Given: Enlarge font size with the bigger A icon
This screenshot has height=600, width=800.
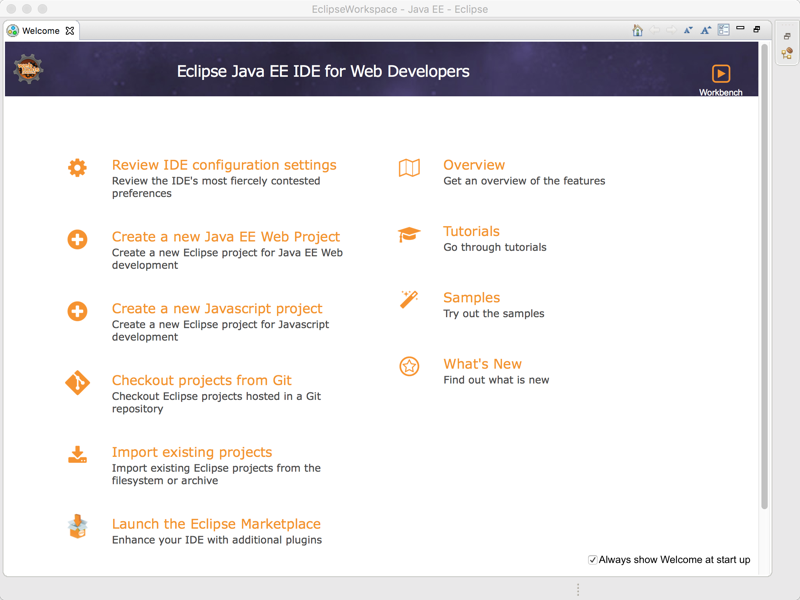Looking at the screenshot, I should click(706, 30).
